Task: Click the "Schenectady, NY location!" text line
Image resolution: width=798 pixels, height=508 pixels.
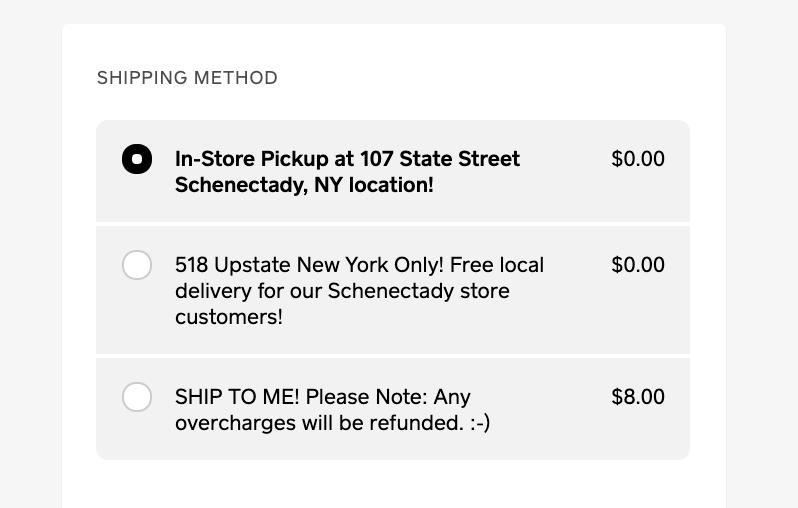Action: pyautogui.click(x=304, y=185)
